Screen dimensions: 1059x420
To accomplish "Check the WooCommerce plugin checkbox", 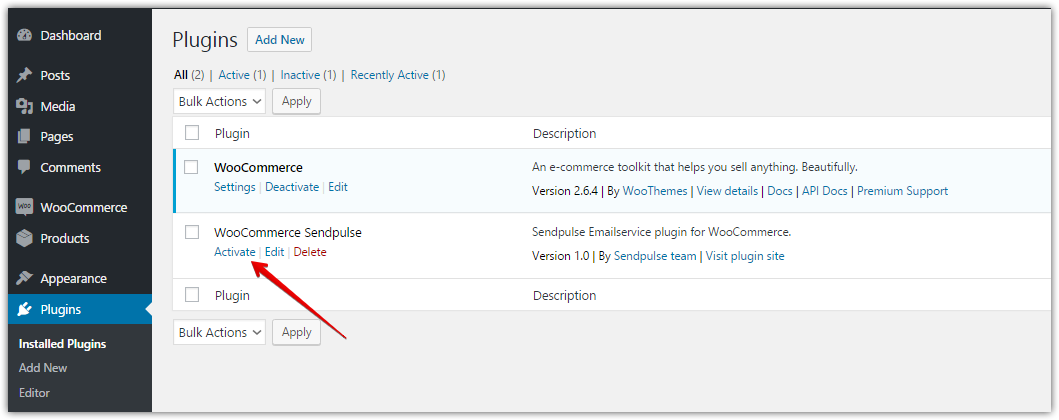I will point(192,167).
